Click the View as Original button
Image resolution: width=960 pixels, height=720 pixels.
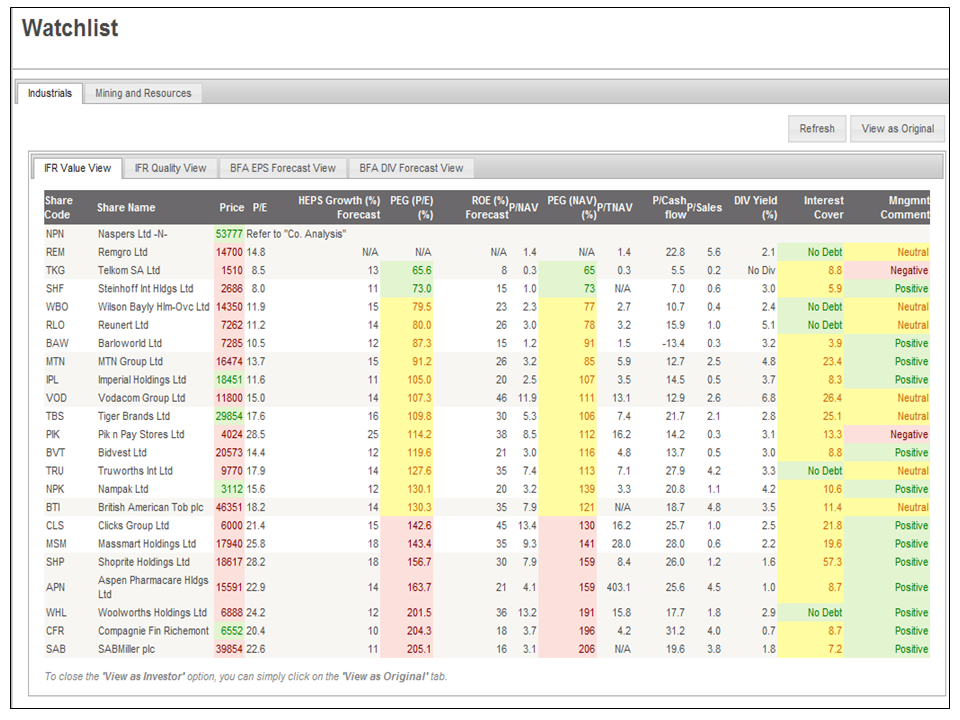pos(898,129)
